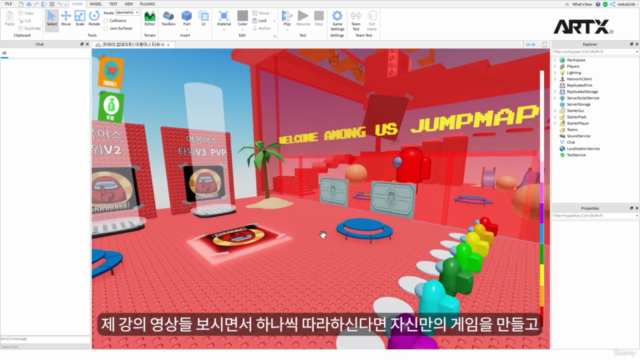640x360 pixels.
Task: Click the chat message input box
Action: [45, 339]
